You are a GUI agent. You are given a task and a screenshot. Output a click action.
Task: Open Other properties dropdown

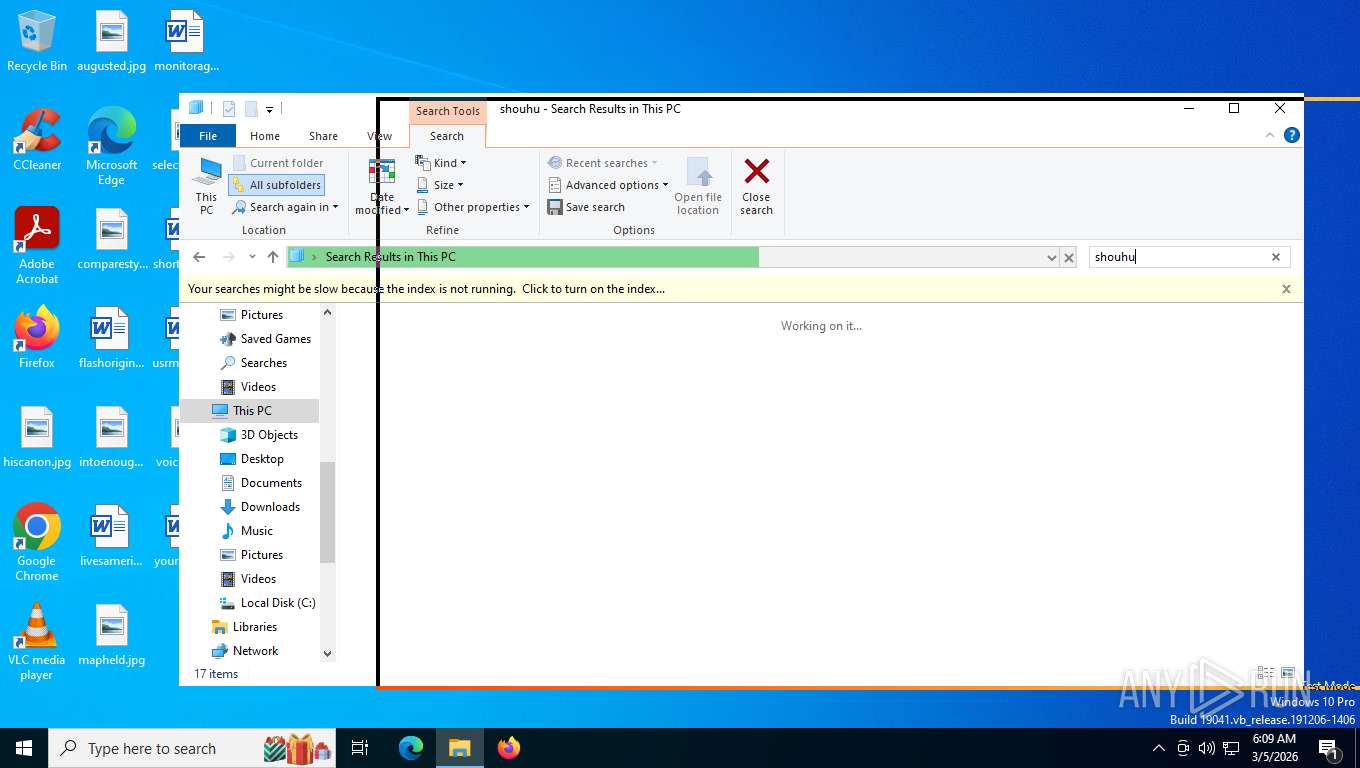click(473, 207)
